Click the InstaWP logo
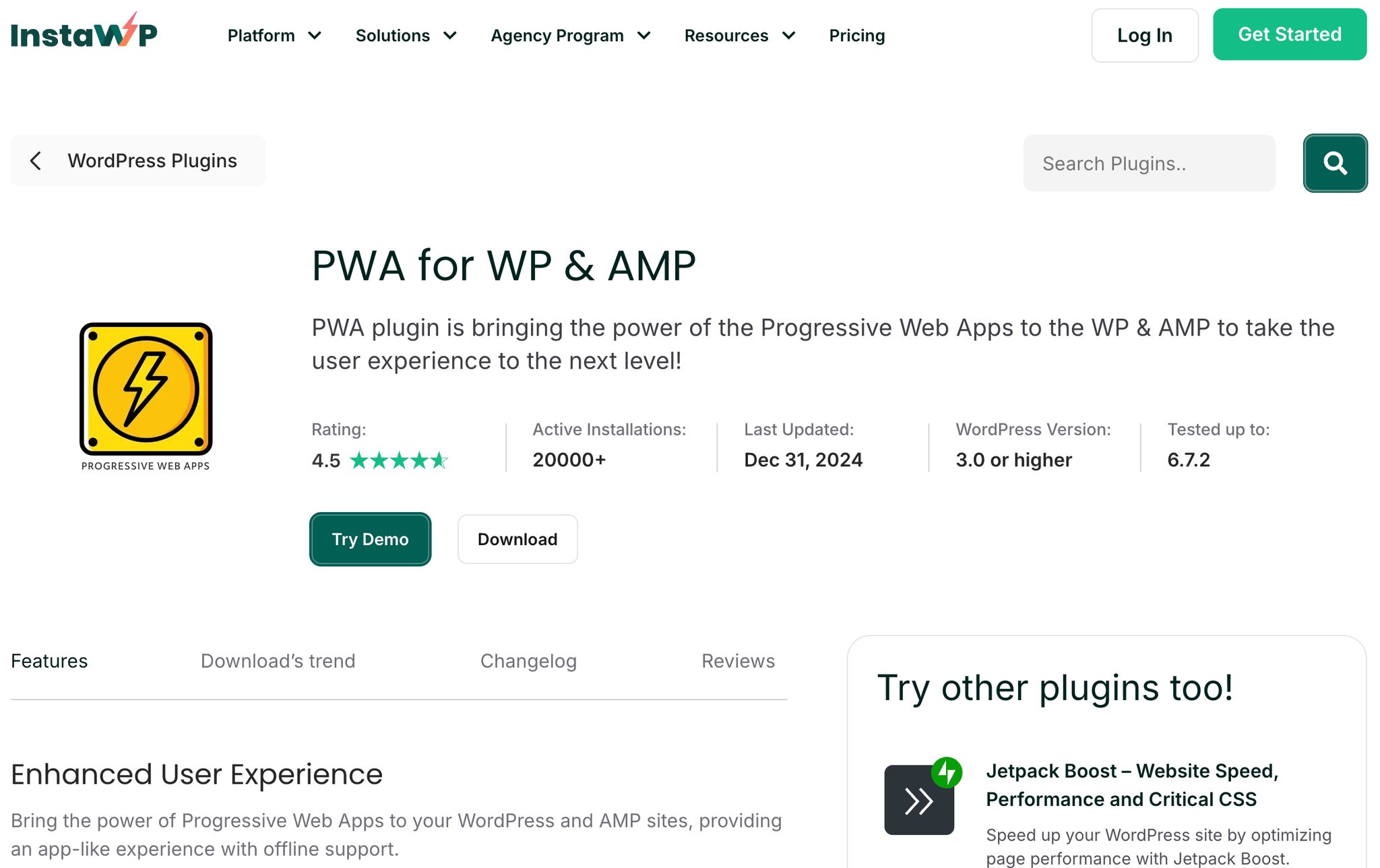The height and width of the screenshot is (868, 1380). click(84, 34)
